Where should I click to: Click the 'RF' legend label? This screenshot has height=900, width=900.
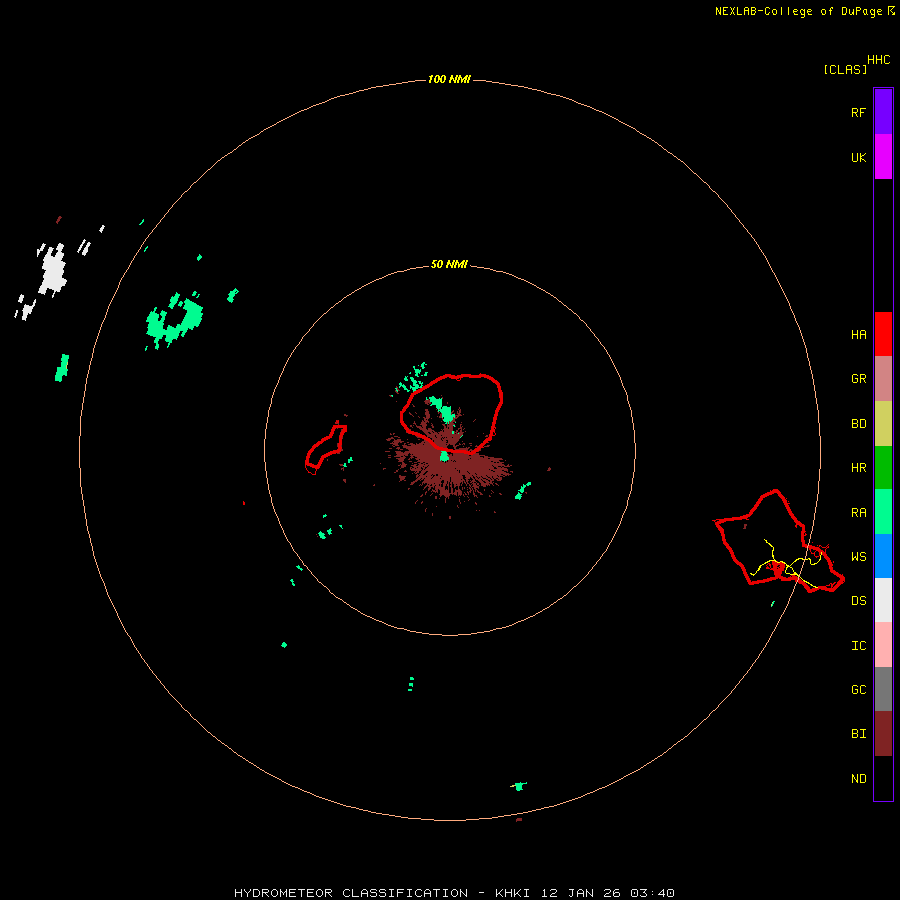click(x=858, y=112)
